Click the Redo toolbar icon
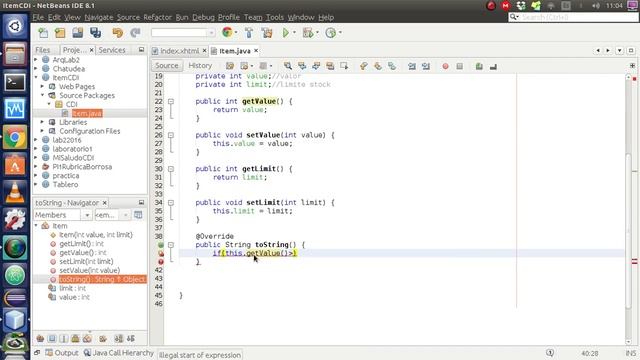The image size is (640, 360). (135, 33)
